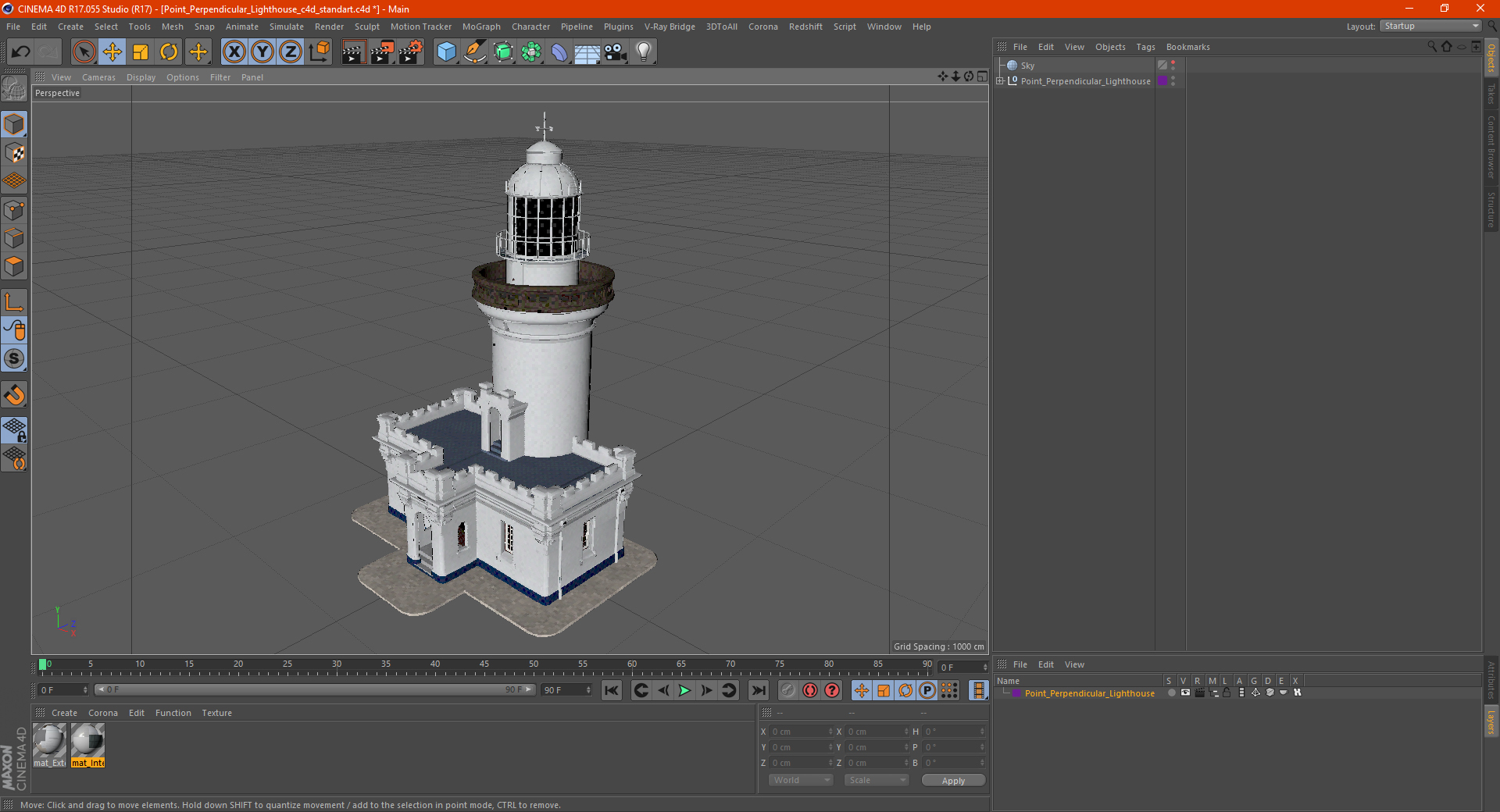
Task: Click the H rotation field stepper
Action: pyautogui.click(x=982, y=732)
